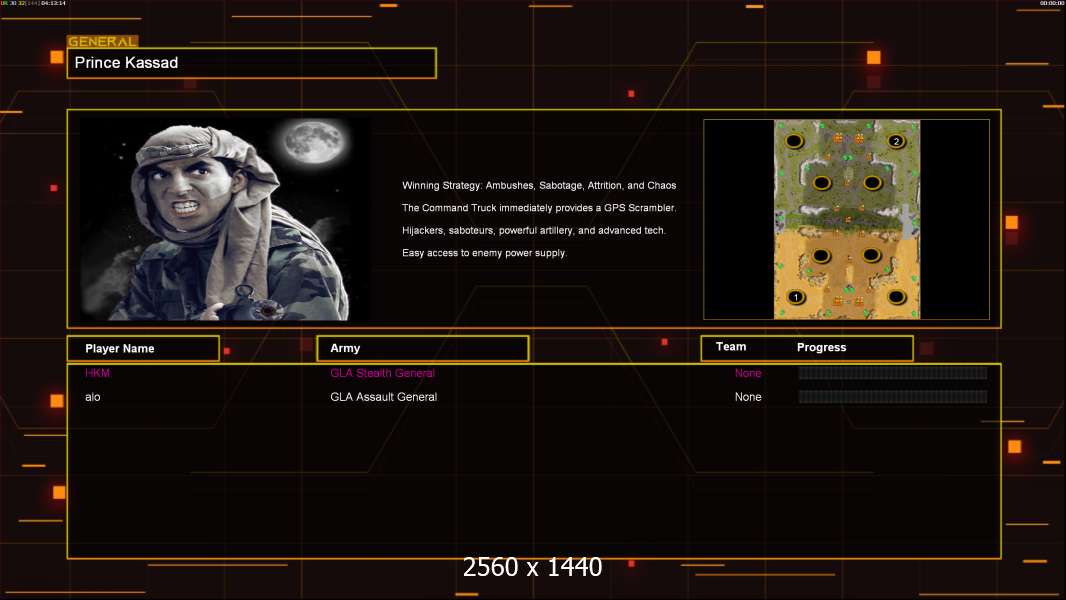Click alo's team value None
Viewport: 1066px width, 600px height.
[748, 397]
